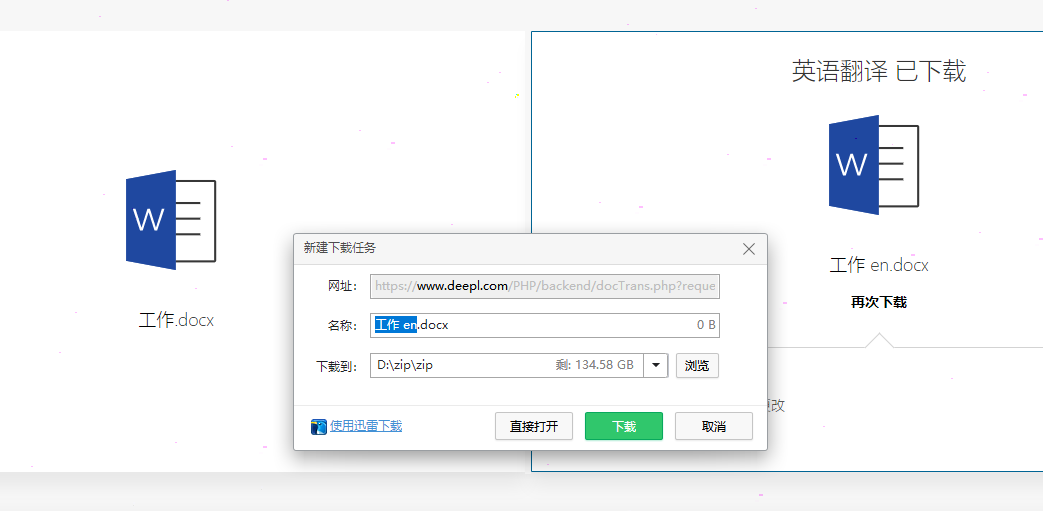This screenshot has width=1043, height=511.
Task: Click 再次下载 on the DeepL page
Action: (x=878, y=303)
